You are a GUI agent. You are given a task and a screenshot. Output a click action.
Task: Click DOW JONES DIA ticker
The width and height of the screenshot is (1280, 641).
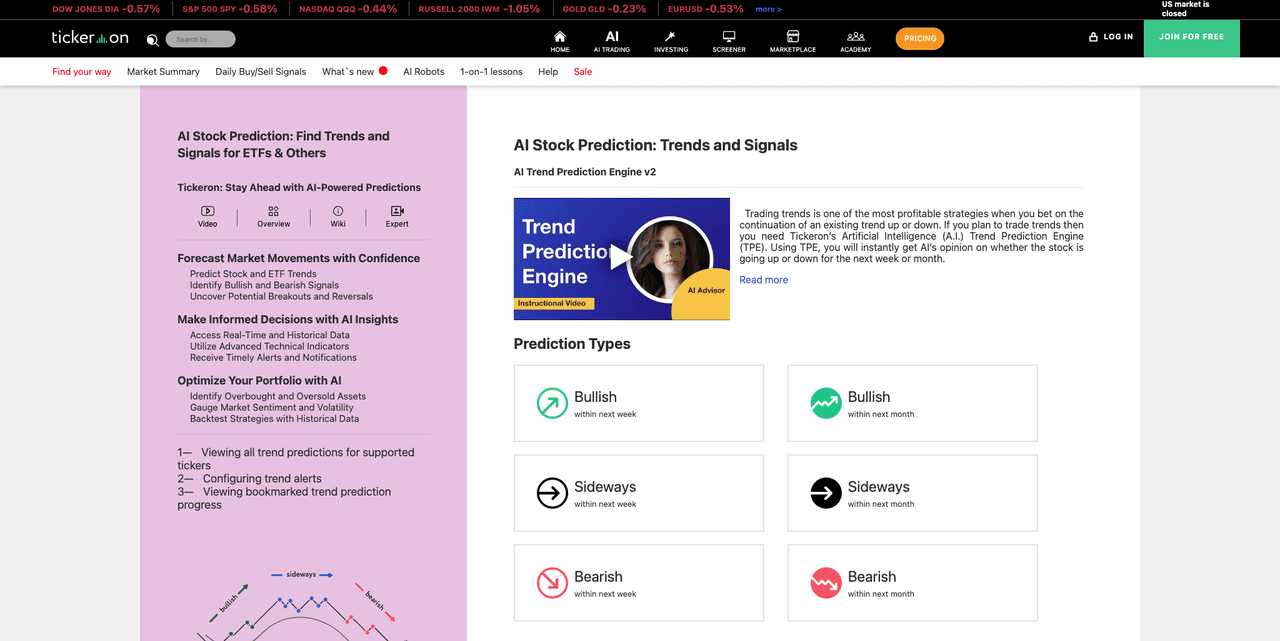(x=106, y=9)
